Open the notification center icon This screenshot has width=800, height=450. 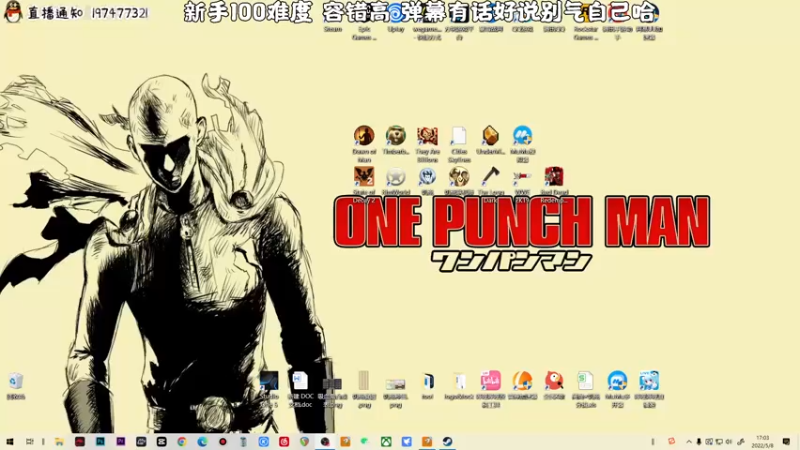[x=786, y=442]
